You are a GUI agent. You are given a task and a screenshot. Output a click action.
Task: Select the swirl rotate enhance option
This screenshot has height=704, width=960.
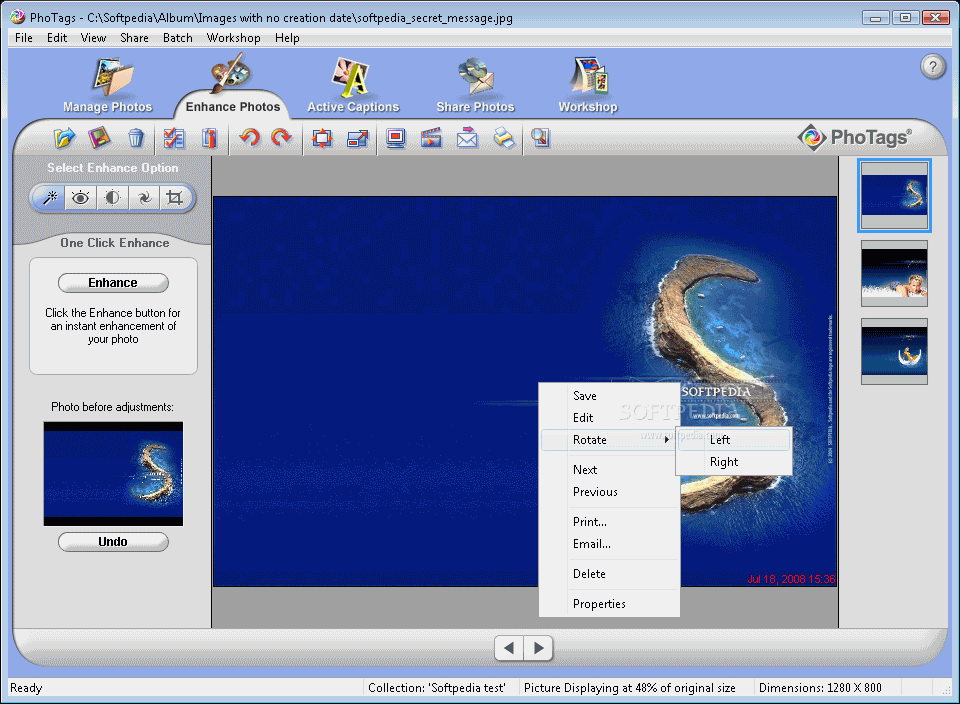click(x=144, y=198)
